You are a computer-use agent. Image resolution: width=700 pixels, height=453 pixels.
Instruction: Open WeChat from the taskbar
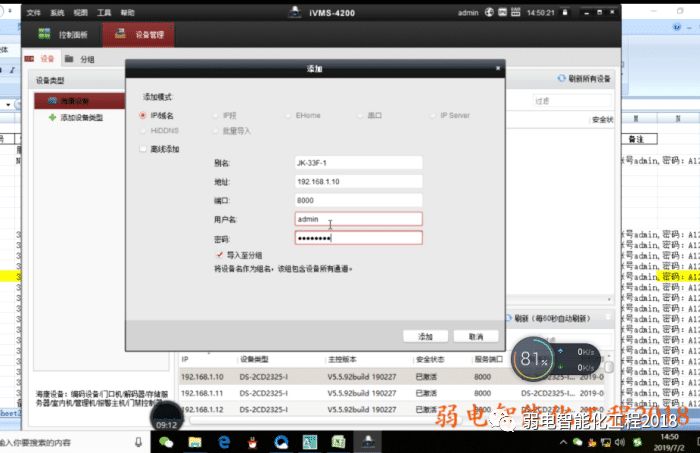167,442
